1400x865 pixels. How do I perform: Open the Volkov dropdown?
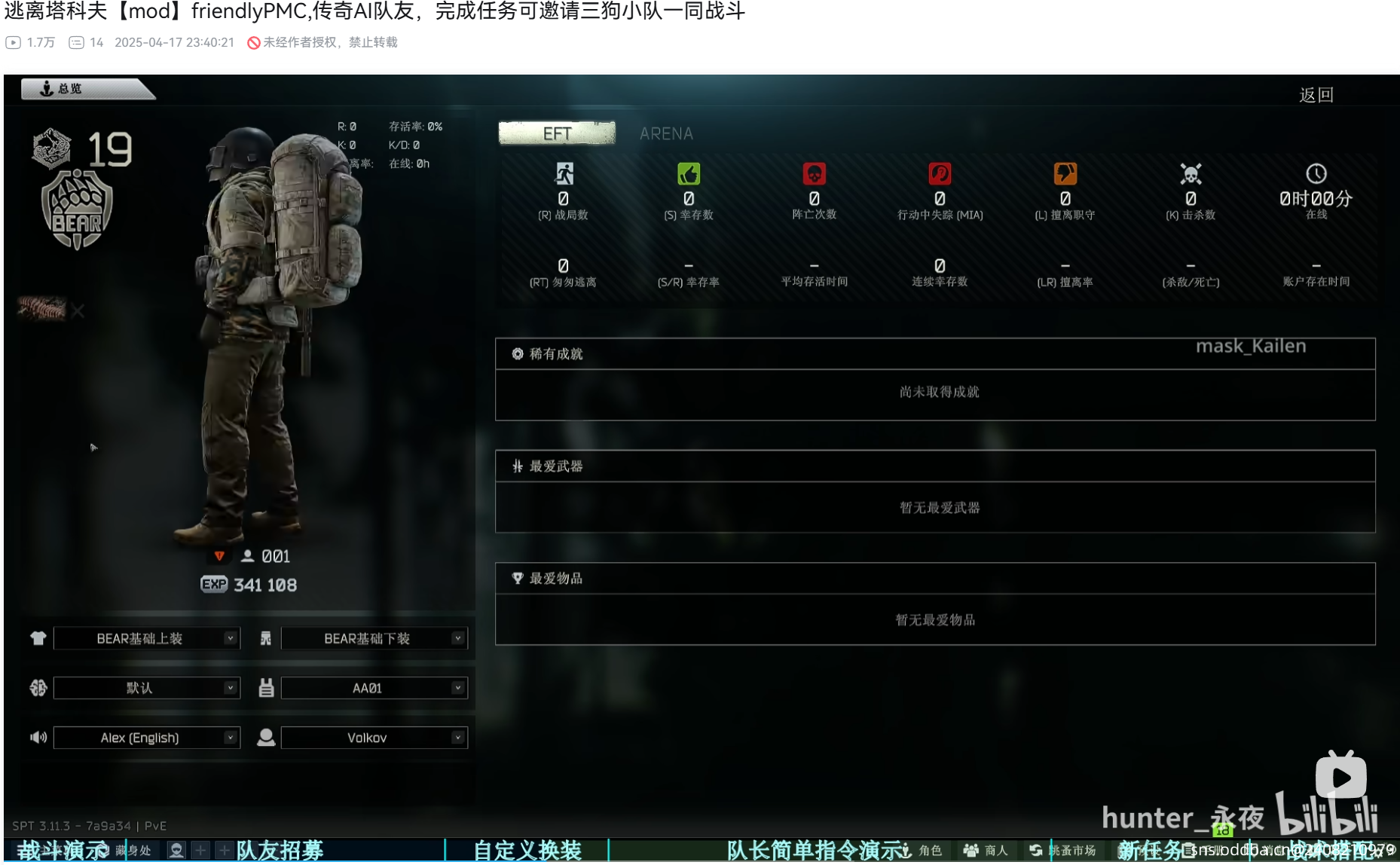(374, 738)
